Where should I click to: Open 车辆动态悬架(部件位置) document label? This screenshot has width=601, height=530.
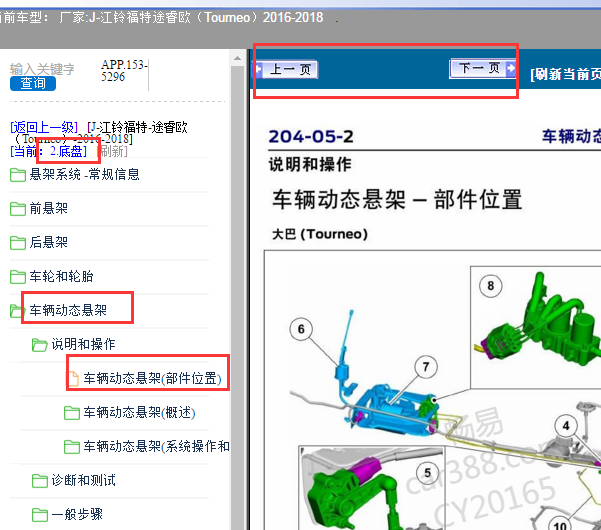coord(153,378)
